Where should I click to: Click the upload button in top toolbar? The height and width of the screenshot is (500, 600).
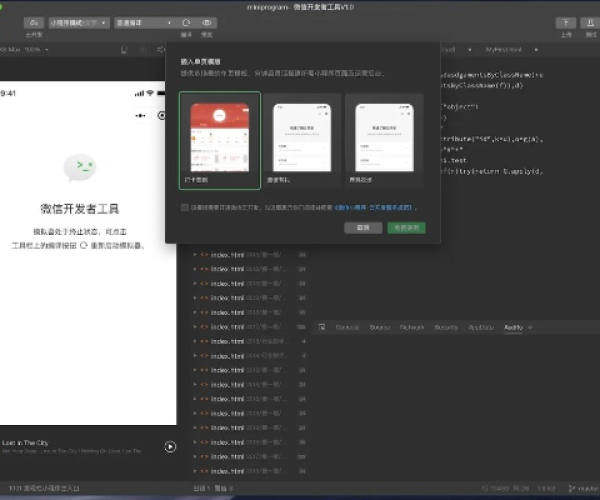(x=566, y=23)
